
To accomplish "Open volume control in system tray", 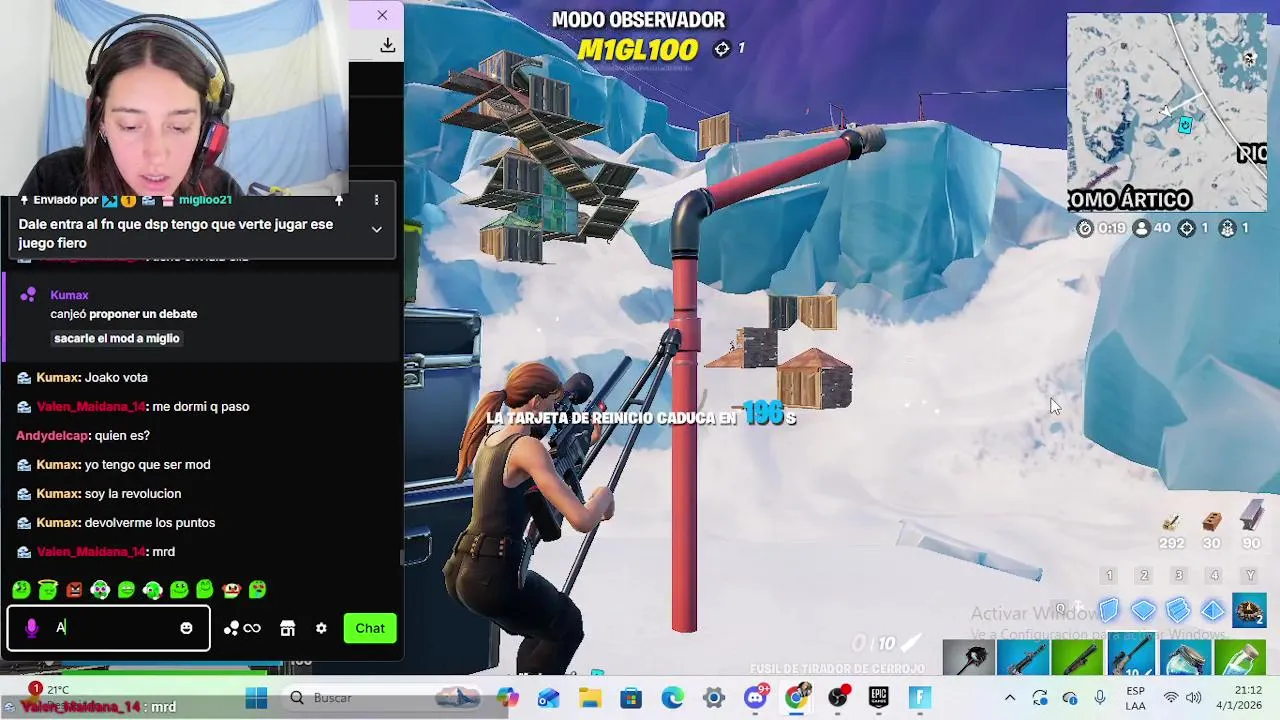I will point(1193,697).
